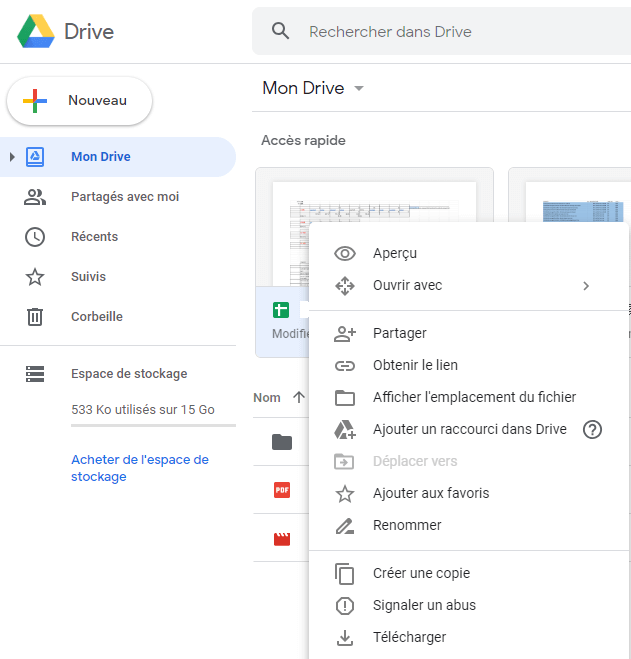
Task: Choose Télécharger in the context menu
Action: [409, 637]
